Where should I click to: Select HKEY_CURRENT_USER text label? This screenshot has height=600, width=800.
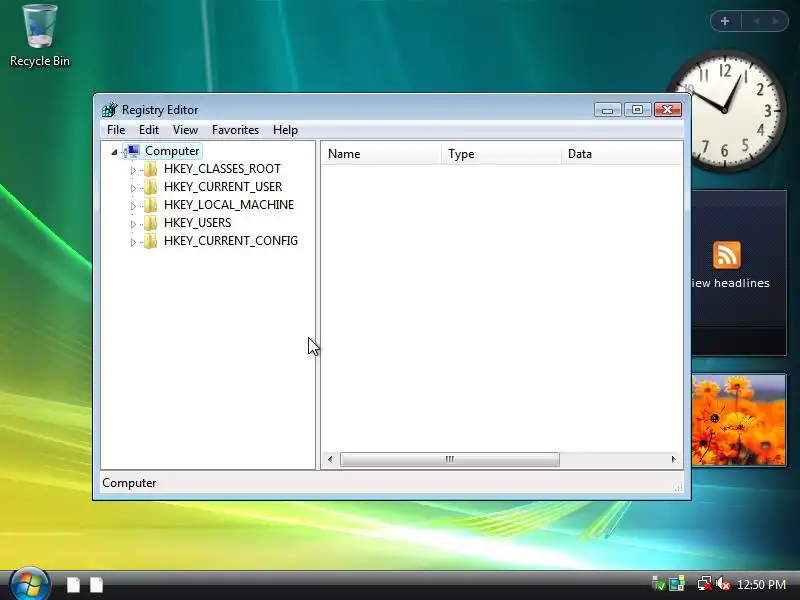[x=223, y=187]
